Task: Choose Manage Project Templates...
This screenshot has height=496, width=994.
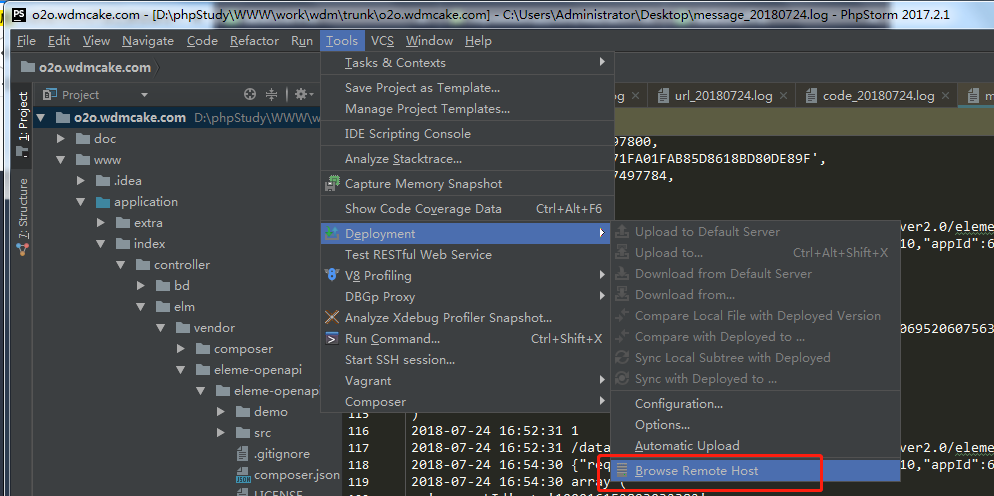Action: [x=427, y=108]
